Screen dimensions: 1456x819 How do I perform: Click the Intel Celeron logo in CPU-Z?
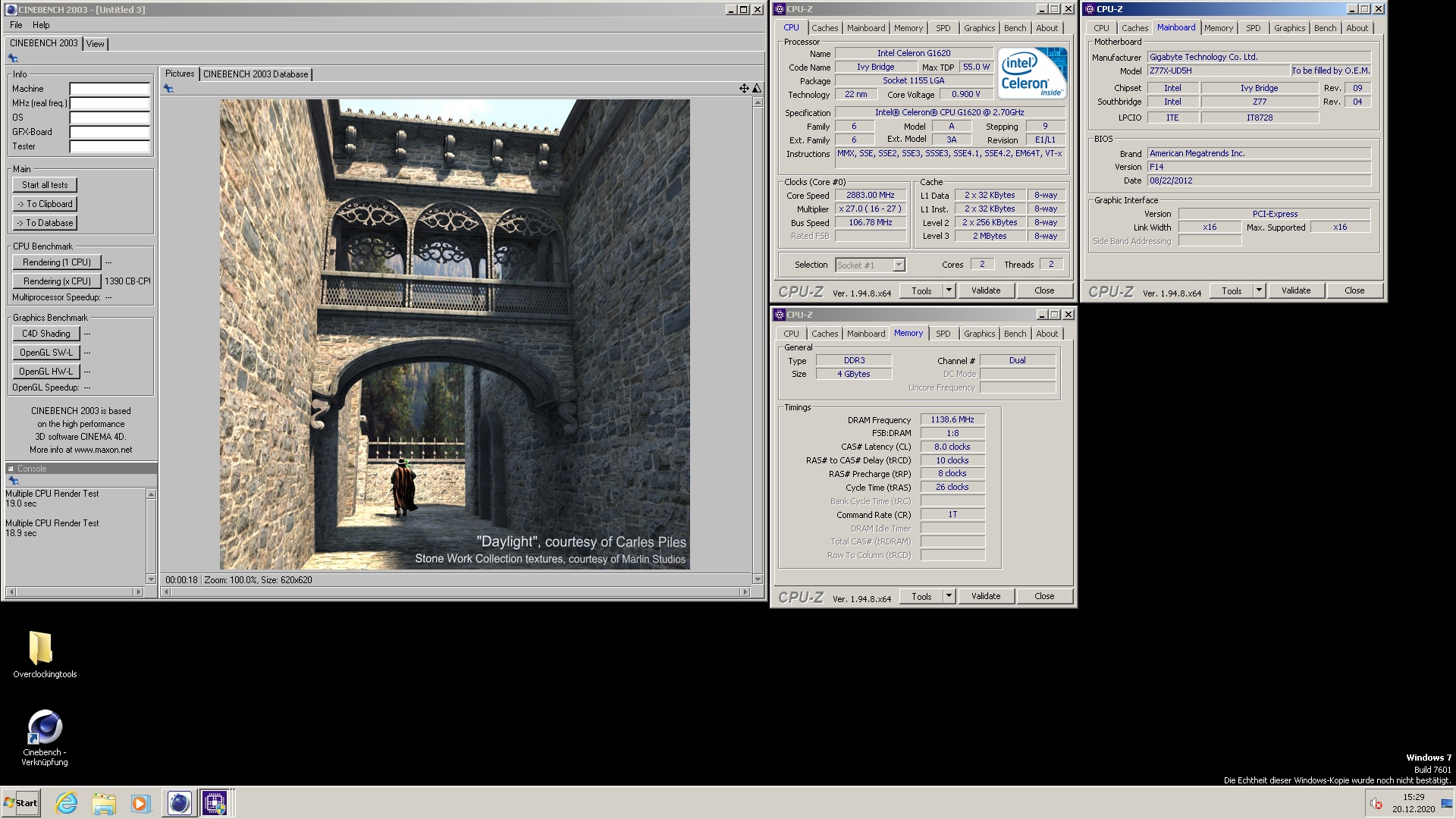point(1032,73)
